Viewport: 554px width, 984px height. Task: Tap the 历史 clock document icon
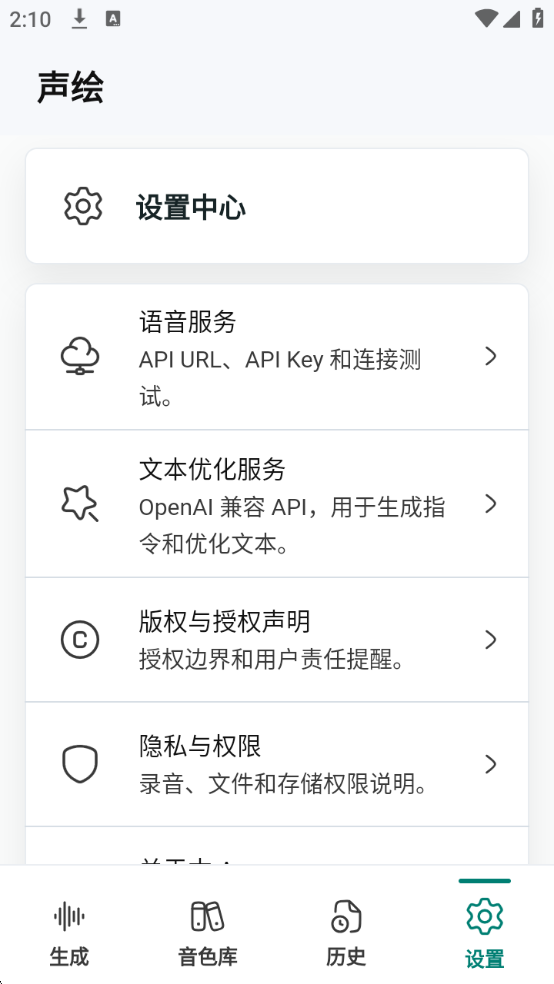tap(346, 917)
